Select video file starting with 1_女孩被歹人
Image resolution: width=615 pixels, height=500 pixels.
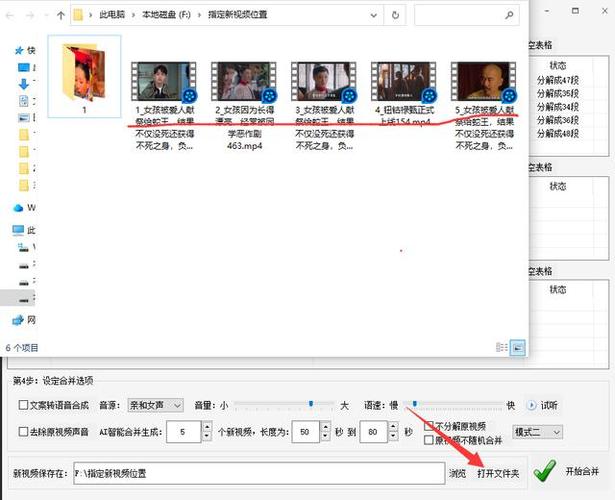pyautogui.click(x=164, y=106)
